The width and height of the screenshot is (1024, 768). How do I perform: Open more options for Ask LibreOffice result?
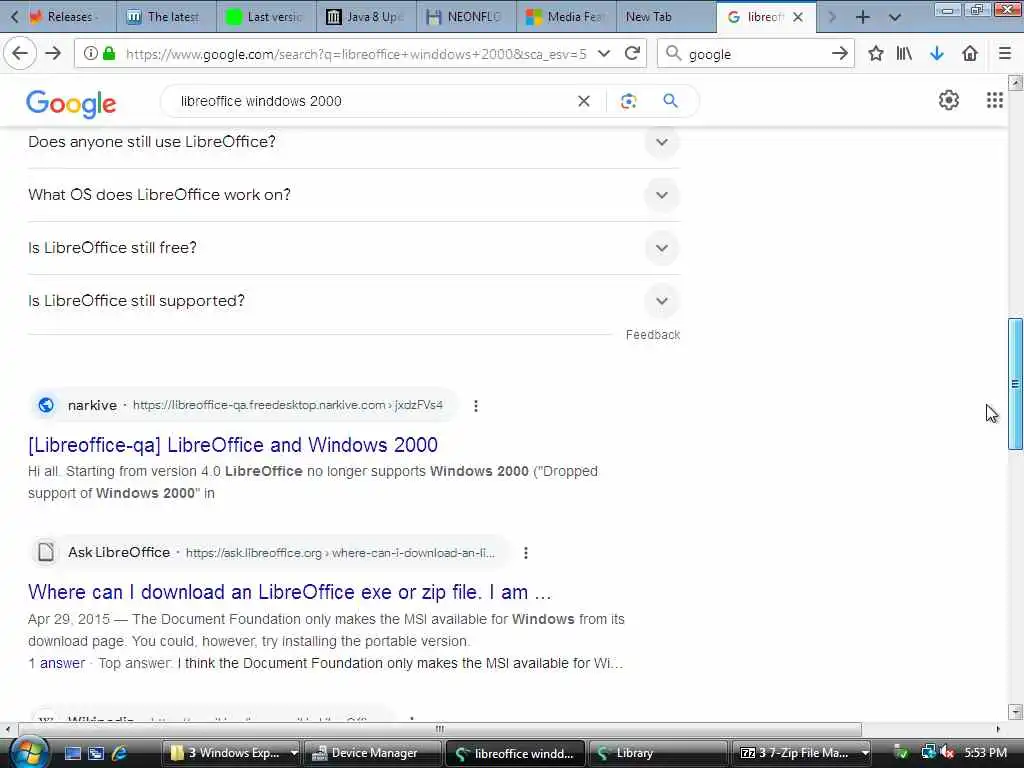pyautogui.click(x=526, y=553)
